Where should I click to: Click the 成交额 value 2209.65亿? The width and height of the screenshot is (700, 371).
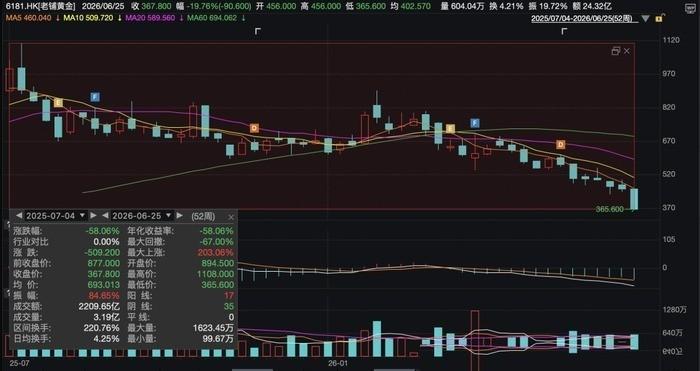[98, 307]
